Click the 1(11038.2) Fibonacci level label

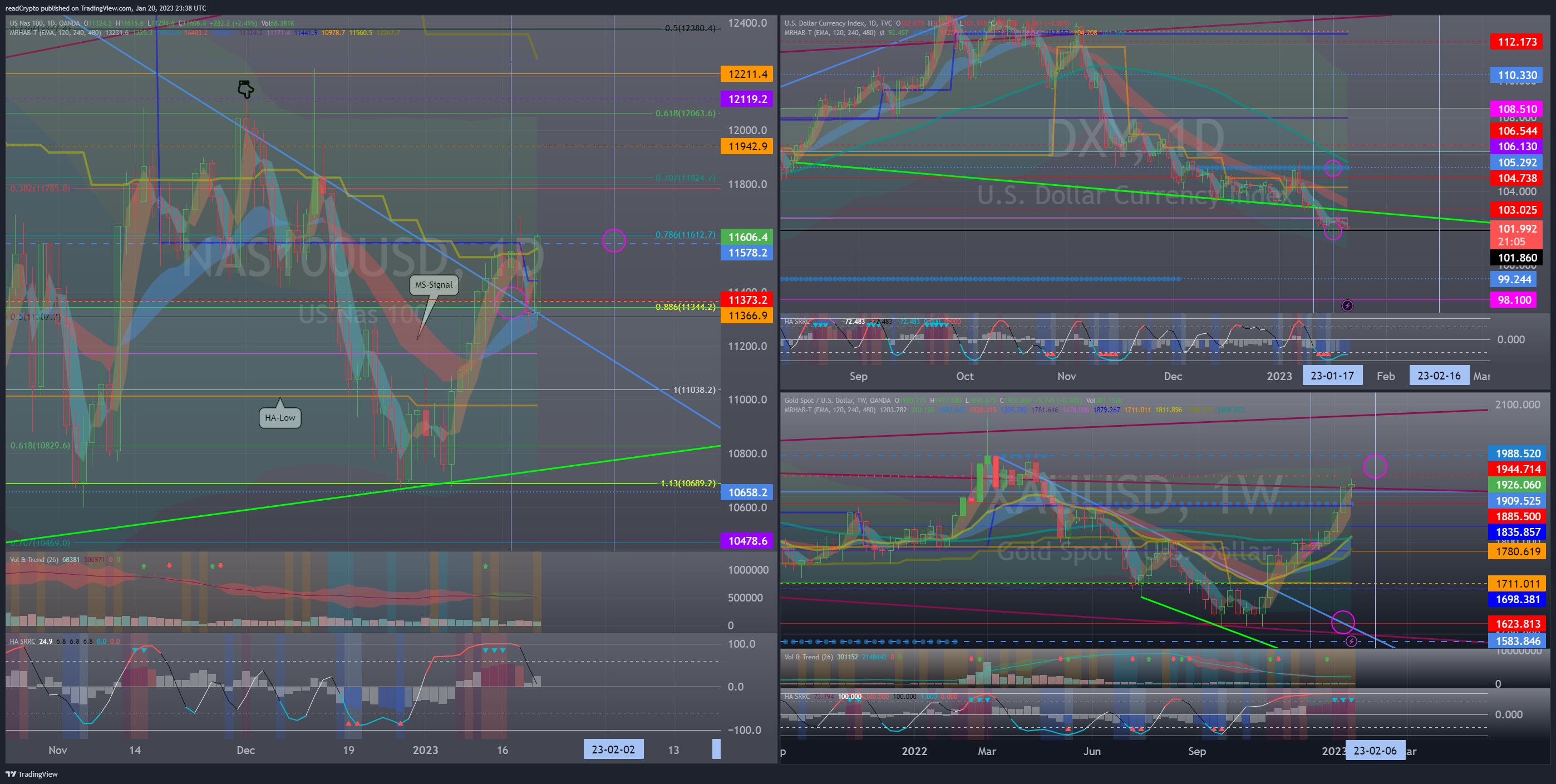(x=694, y=389)
